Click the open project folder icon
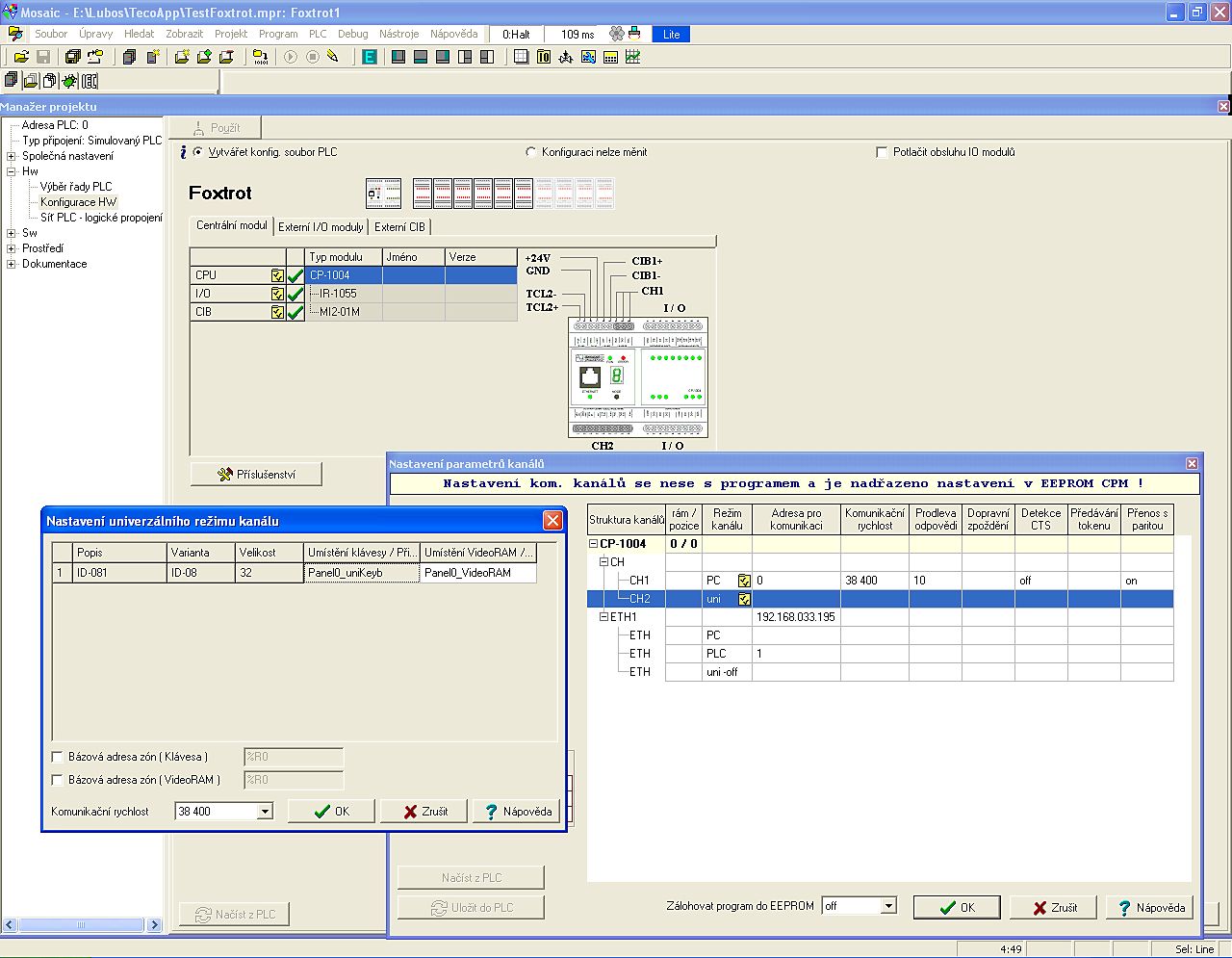This screenshot has width=1232, height=958. click(20, 58)
